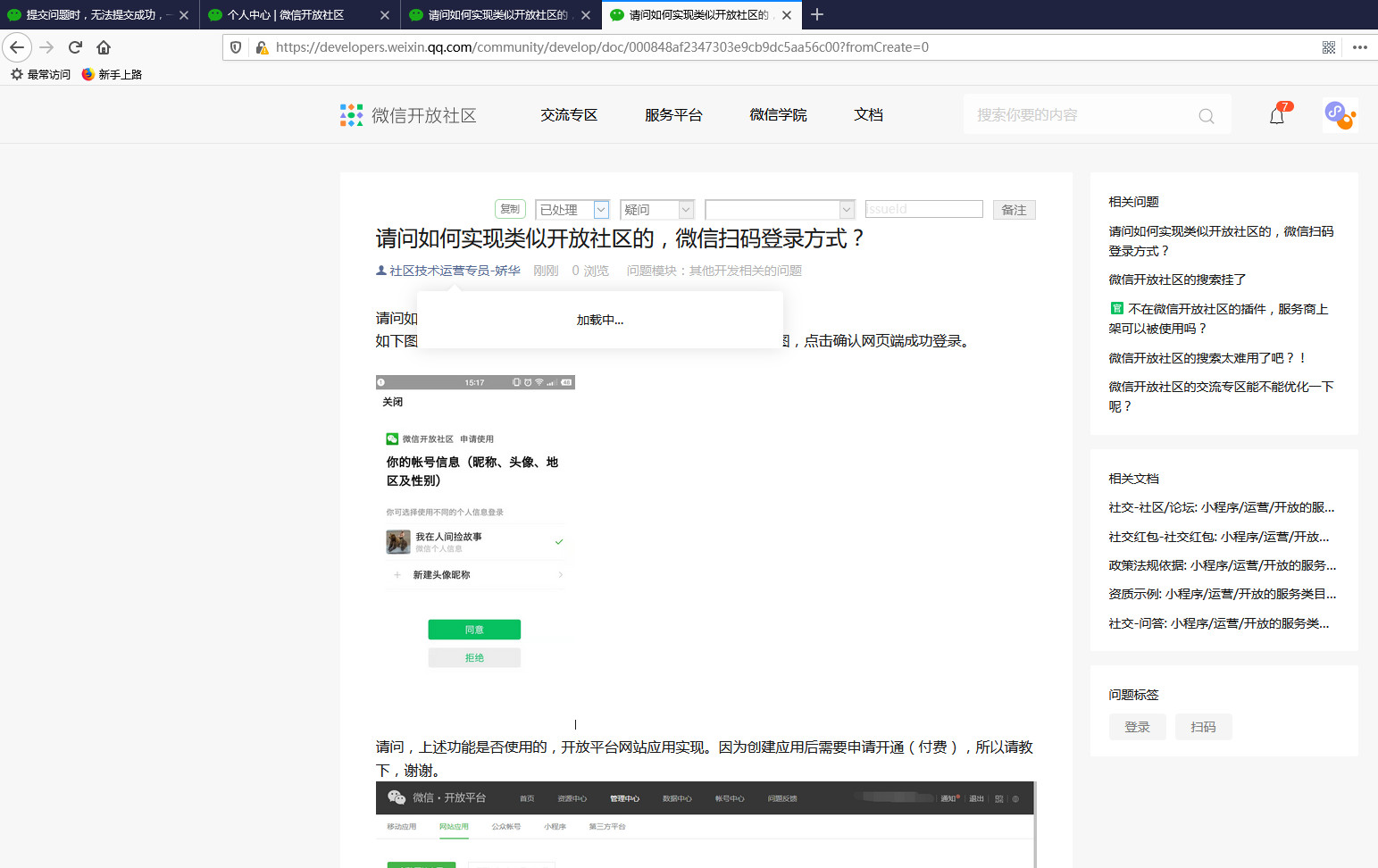Open the 最常访问 bookmarks folder
This screenshot has height=868, width=1378.
(x=40, y=74)
